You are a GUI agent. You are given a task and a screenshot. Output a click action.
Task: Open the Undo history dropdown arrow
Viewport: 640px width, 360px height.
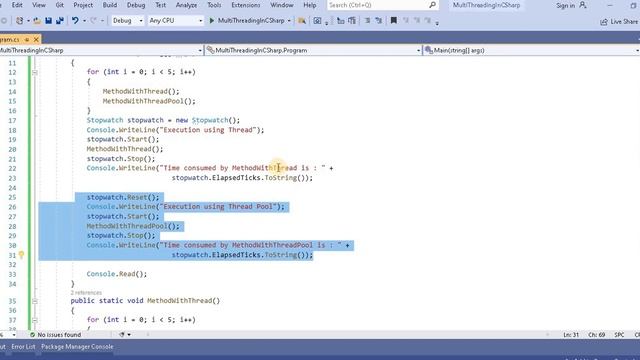[x=84, y=20]
